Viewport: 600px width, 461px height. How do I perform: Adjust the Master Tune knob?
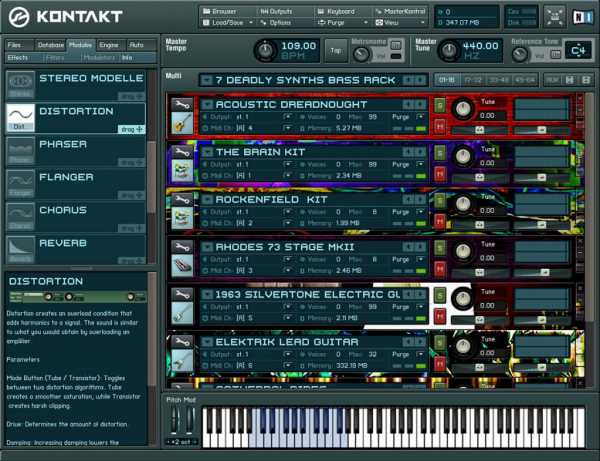click(x=449, y=50)
